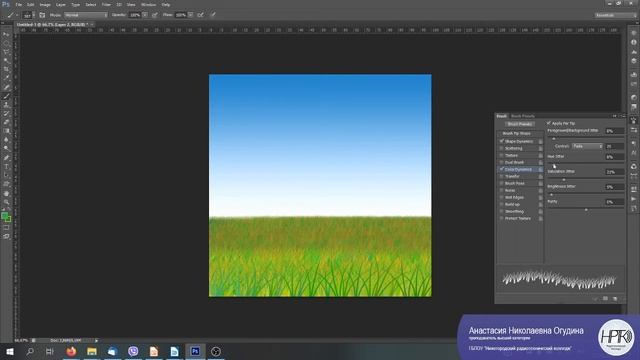Enable the Texture checkbox
Viewport: 640px width, 360px height.
[501, 155]
